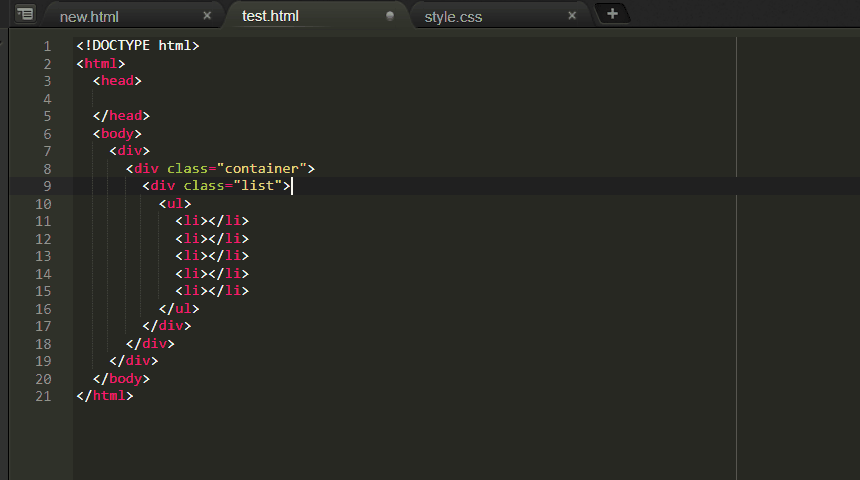Click the '<li></li>' on line 13

coord(212,256)
